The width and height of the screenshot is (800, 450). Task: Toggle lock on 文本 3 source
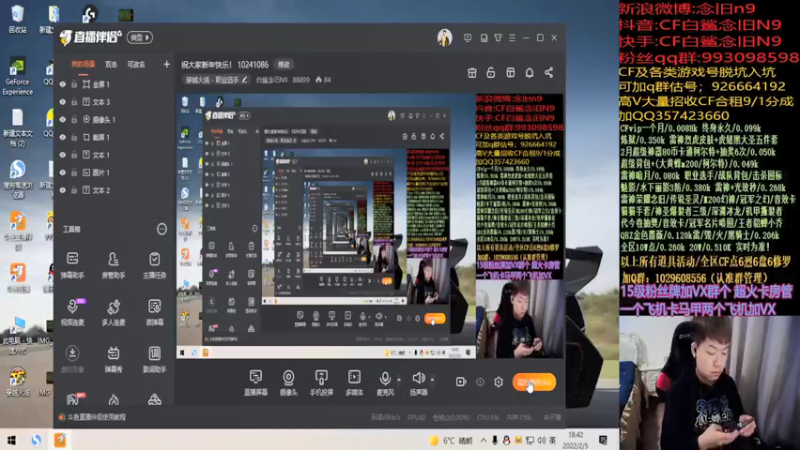coord(74,102)
